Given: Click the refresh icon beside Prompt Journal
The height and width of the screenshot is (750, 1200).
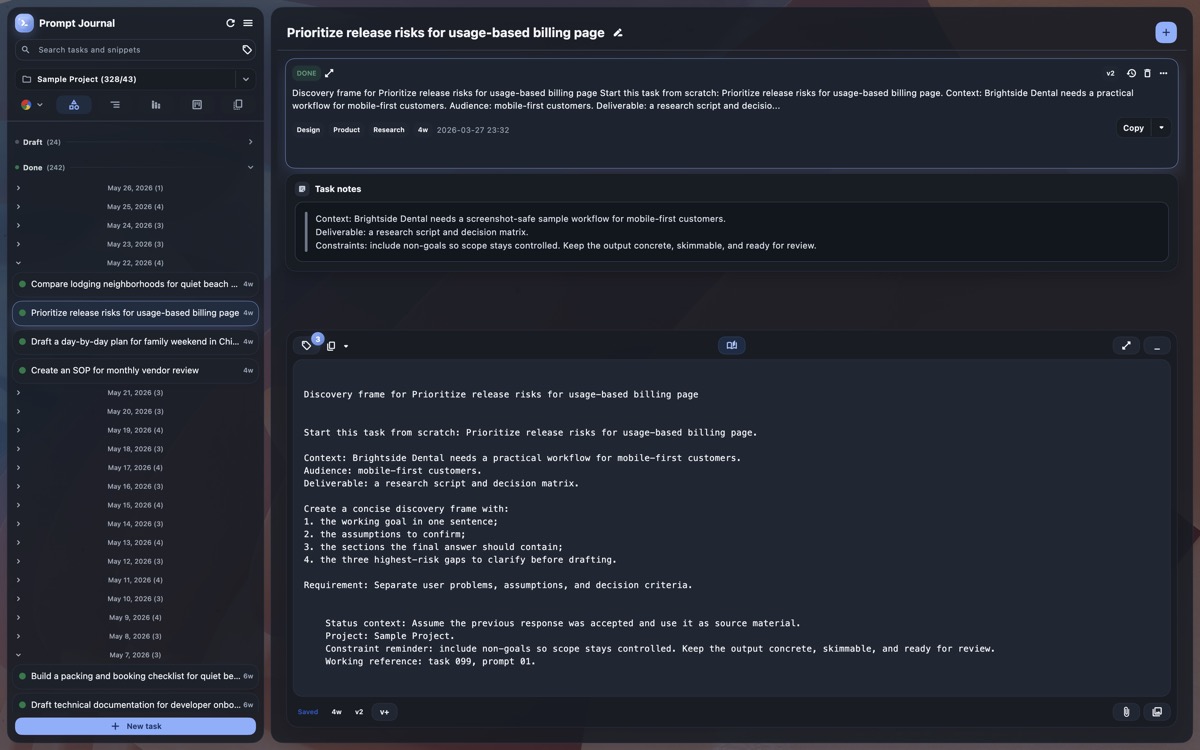Looking at the screenshot, I should pos(231,23).
